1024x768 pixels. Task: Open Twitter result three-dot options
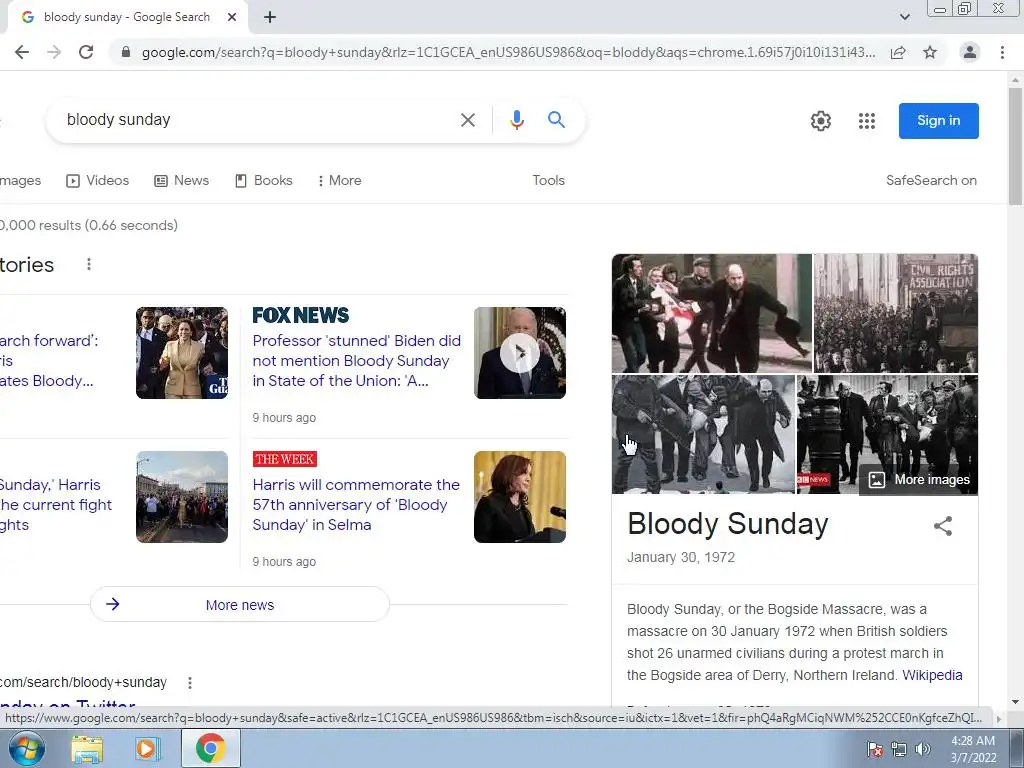click(x=190, y=683)
